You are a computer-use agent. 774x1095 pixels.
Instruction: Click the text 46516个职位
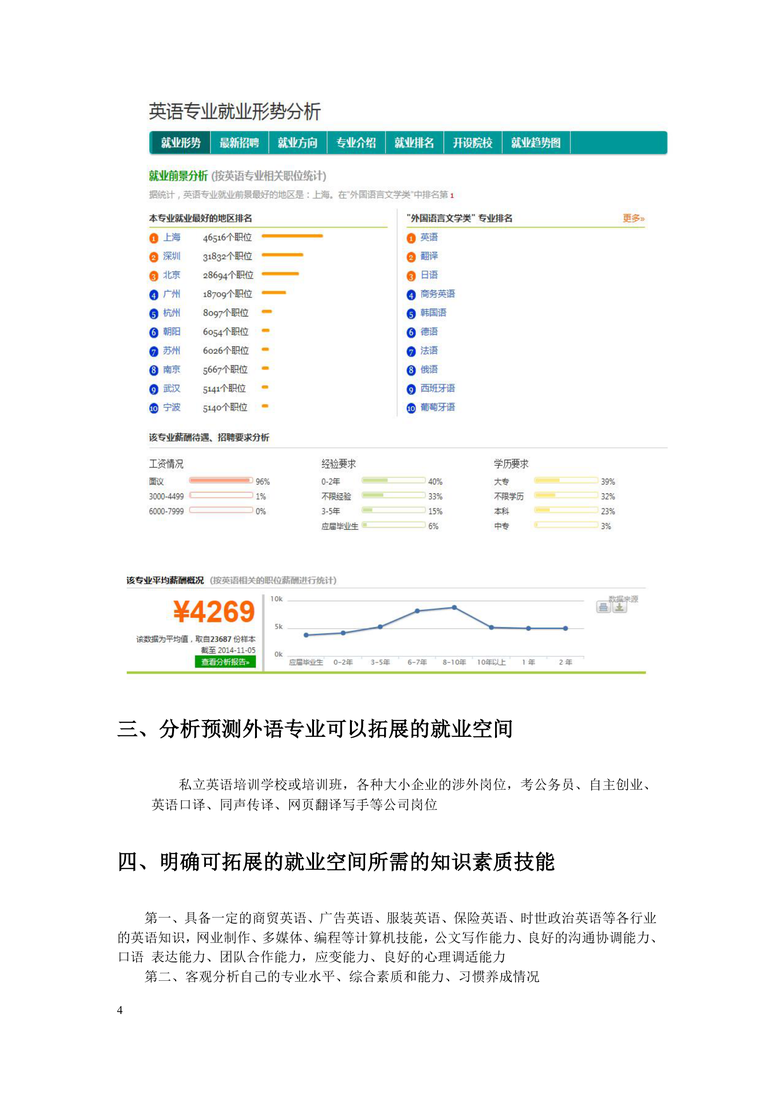pos(228,237)
